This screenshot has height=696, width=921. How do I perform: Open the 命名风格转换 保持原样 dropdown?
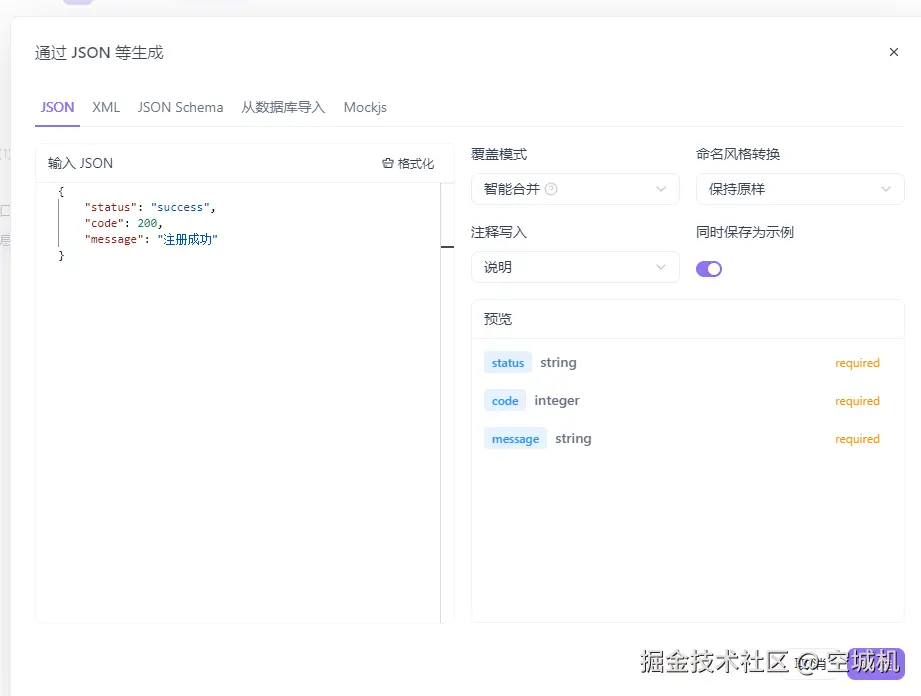(800, 189)
